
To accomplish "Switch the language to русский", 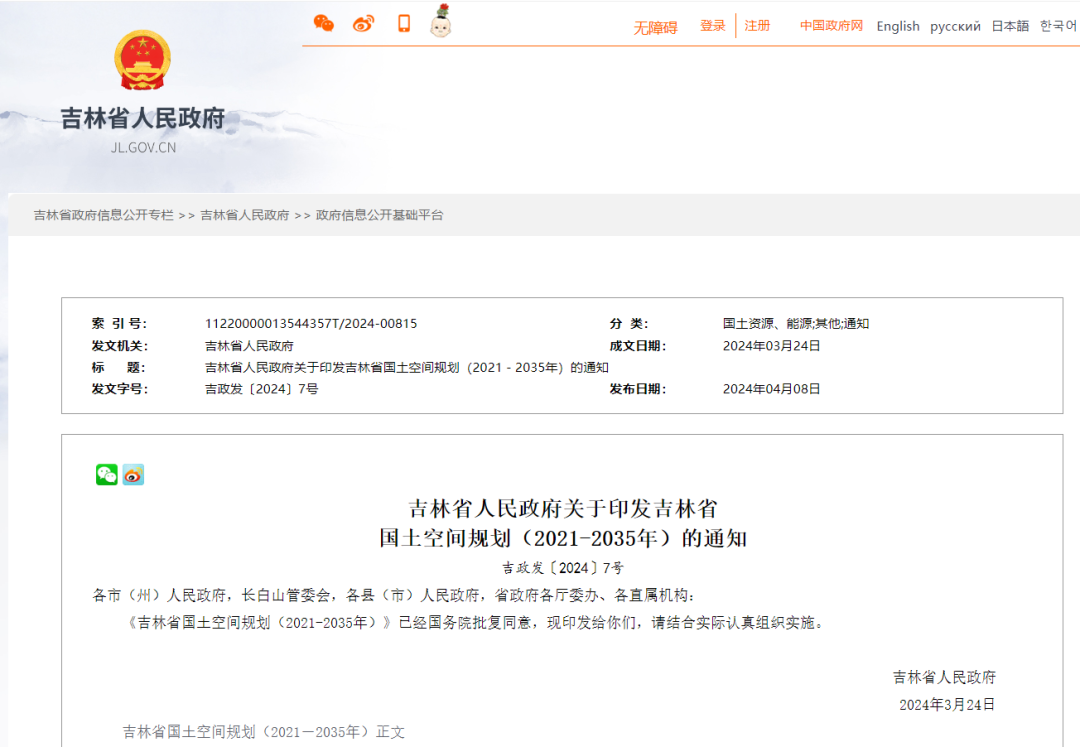I will tap(955, 26).
